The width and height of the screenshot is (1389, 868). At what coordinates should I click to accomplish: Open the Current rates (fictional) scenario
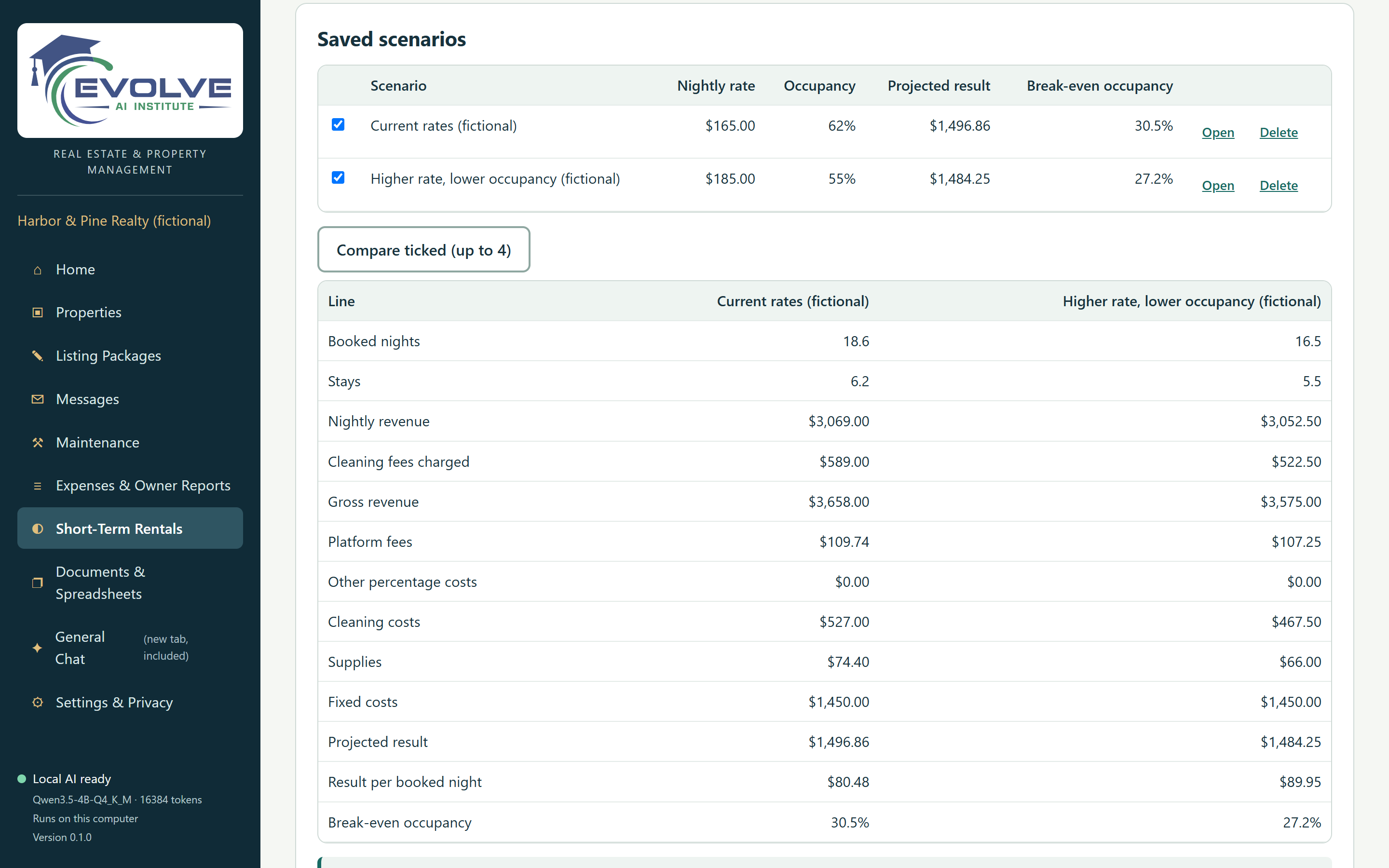[x=1218, y=133]
